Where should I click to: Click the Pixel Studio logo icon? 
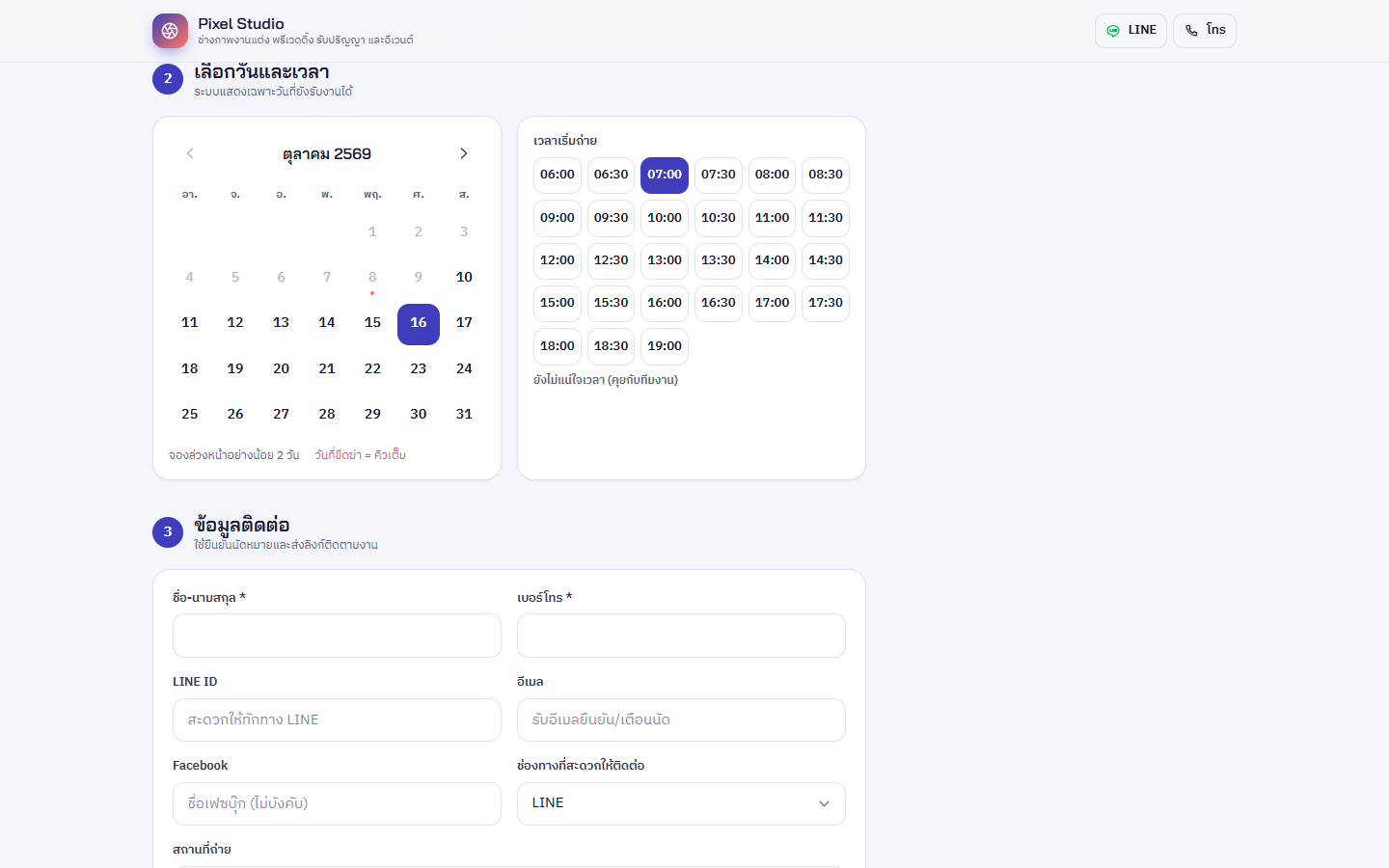(x=170, y=31)
